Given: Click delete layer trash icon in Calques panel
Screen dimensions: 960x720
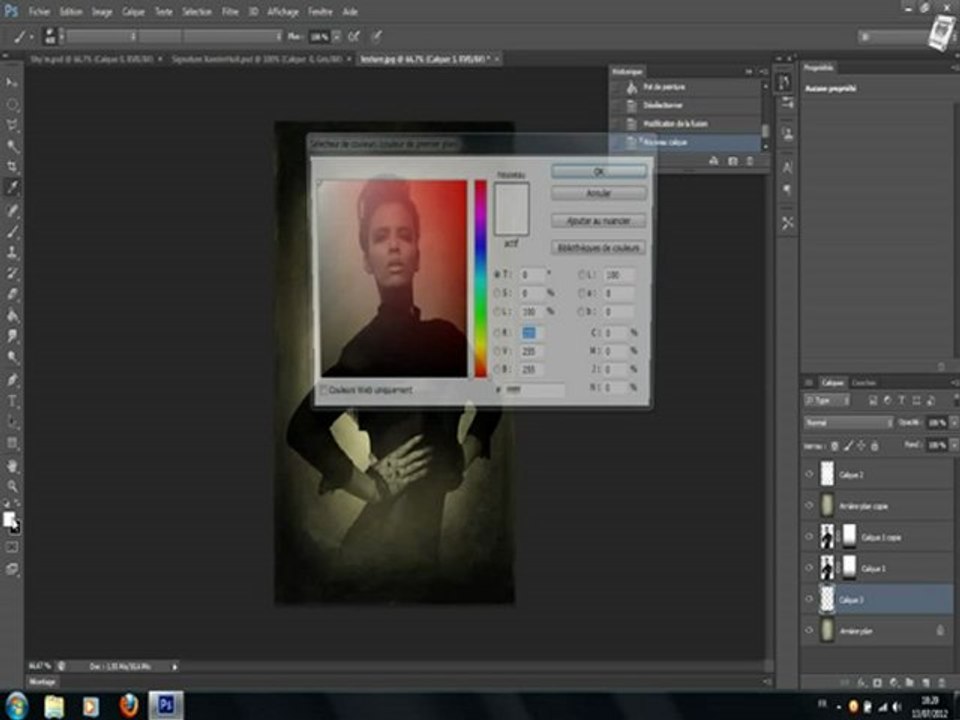Looking at the screenshot, I should pos(942,682).
